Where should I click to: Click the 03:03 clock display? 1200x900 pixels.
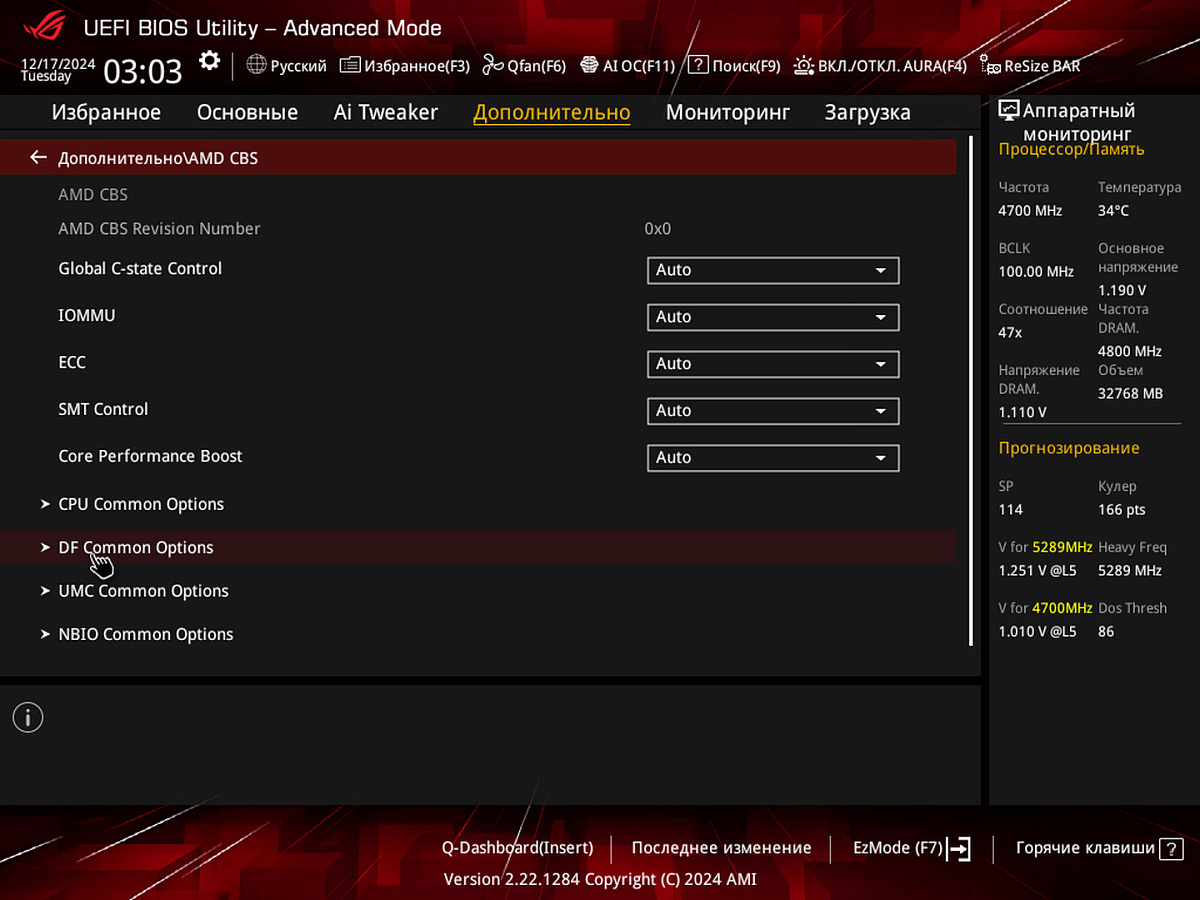pos(143,71)
